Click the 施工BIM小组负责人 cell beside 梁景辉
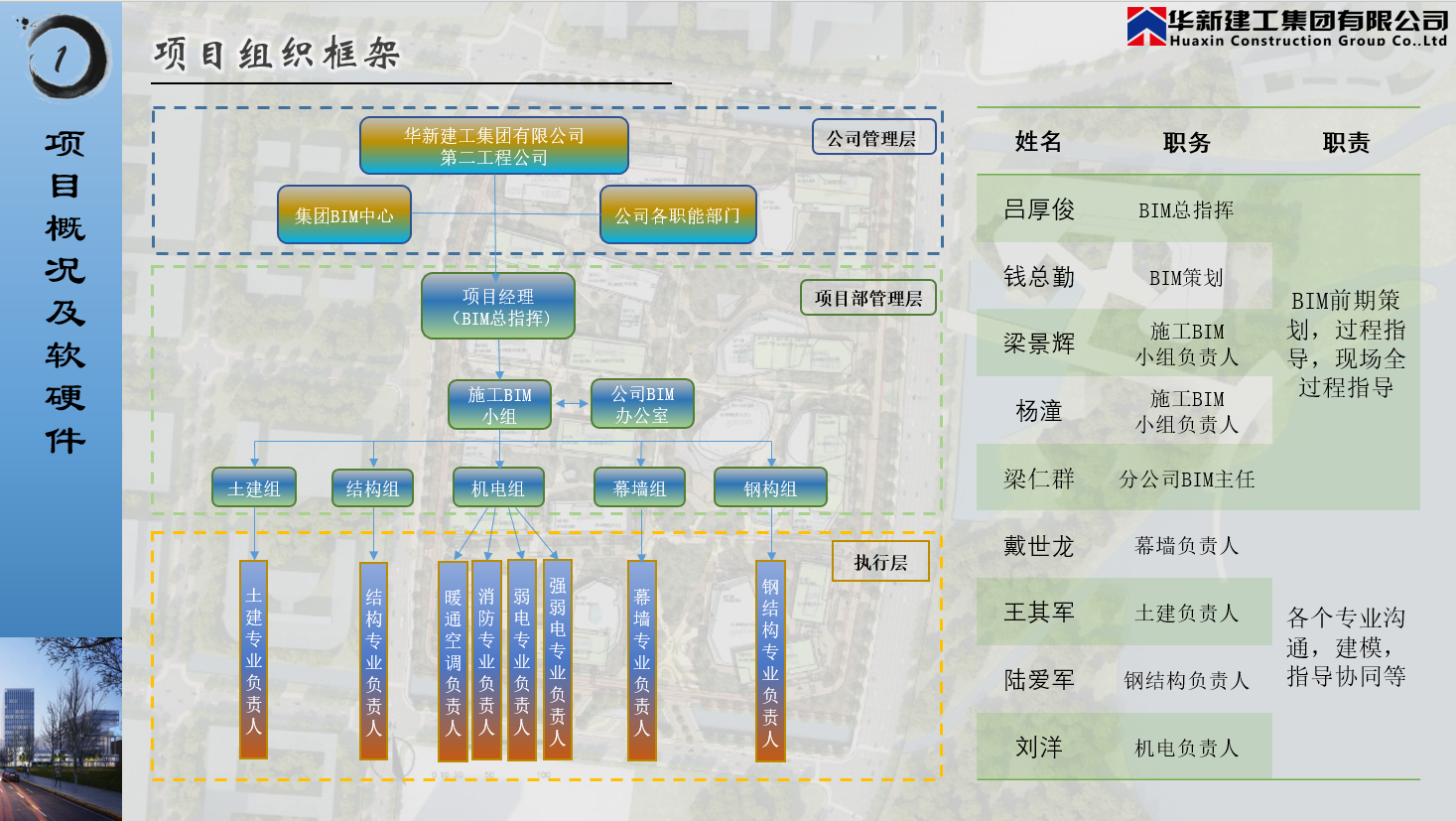Image resolution: width=1456 pixels, height=821 pixels. [1187, 344]
